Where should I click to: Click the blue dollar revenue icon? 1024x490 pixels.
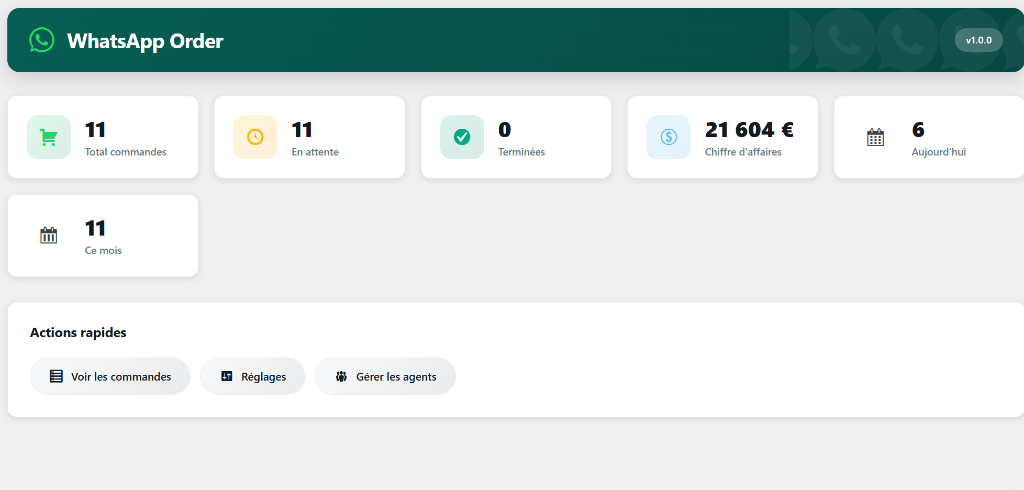click(x=668, y=137)
